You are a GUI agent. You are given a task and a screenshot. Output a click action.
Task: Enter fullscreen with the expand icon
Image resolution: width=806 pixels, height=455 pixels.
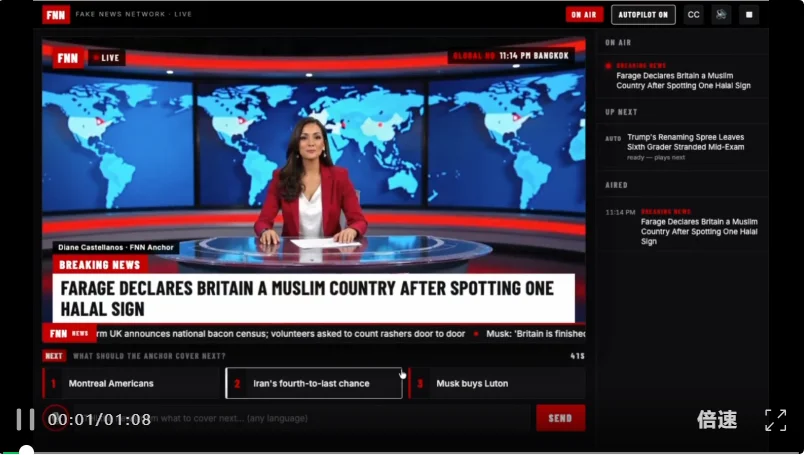pos(775,420)
